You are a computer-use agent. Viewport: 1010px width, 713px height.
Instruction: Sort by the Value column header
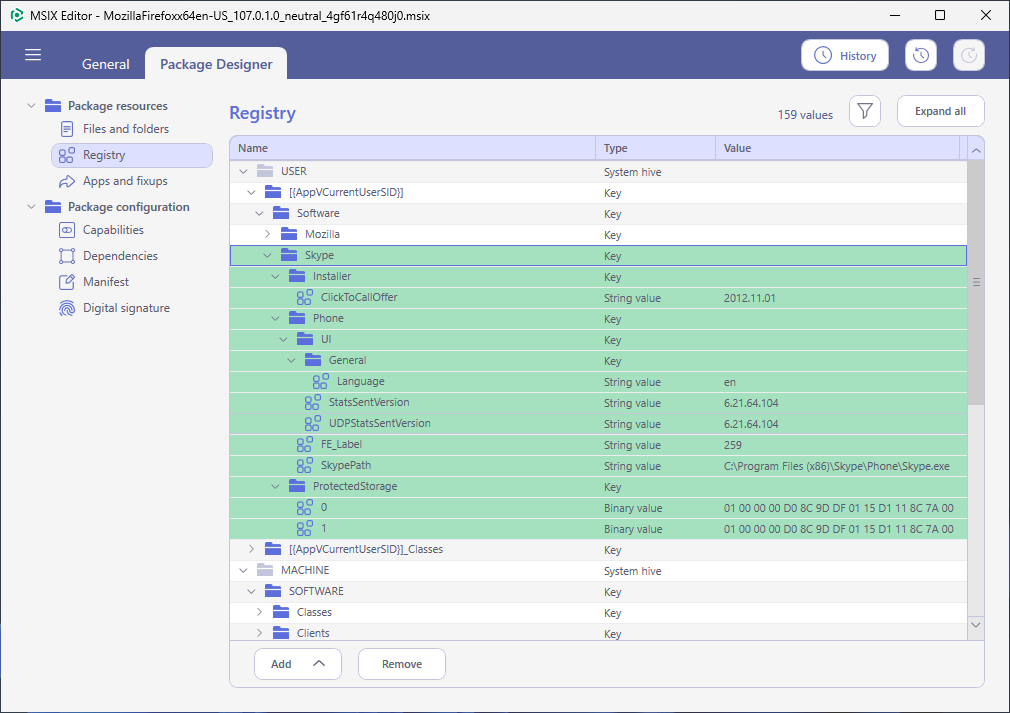click(x=837, y=148)
